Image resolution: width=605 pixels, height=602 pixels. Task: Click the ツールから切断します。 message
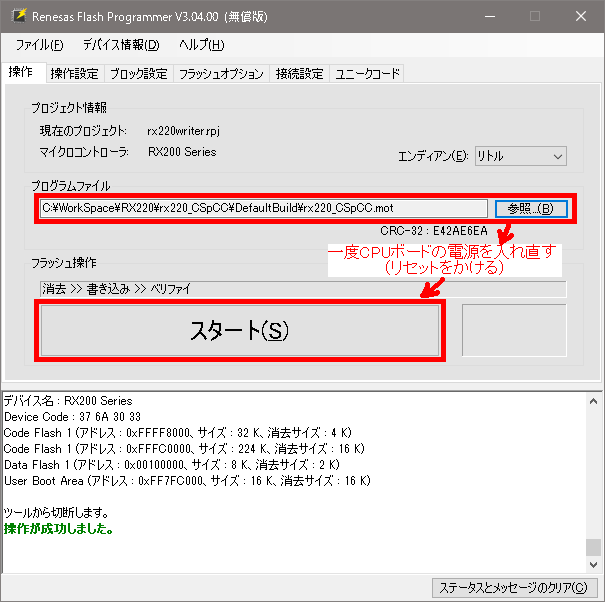[56, 513]
